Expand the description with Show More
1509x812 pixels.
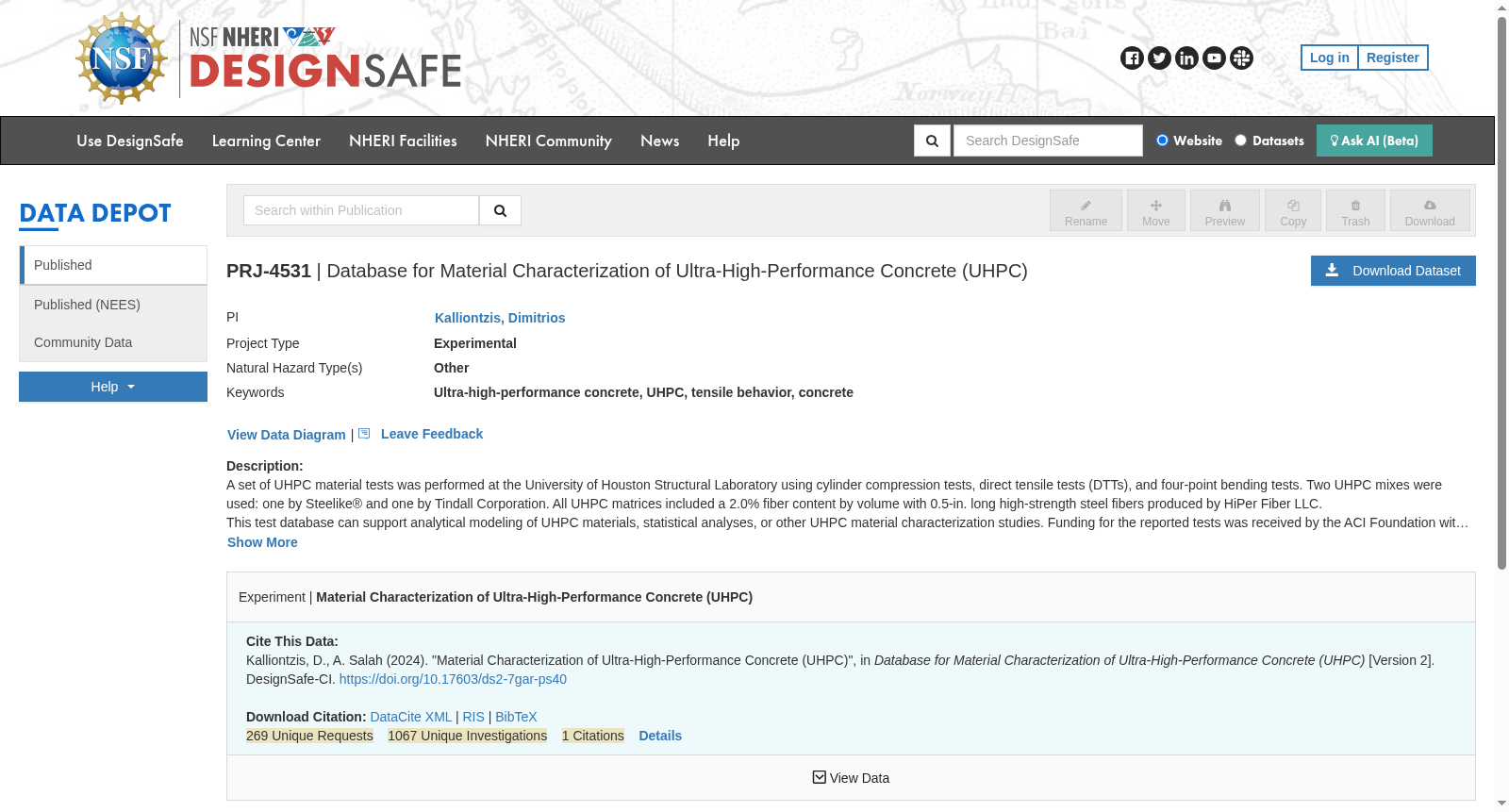click(x=262, y=542)
